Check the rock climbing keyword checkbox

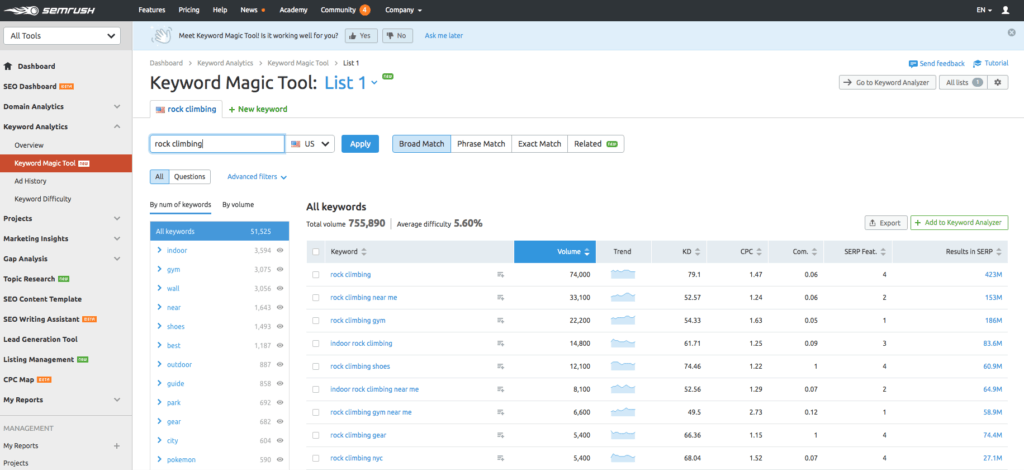316,275
